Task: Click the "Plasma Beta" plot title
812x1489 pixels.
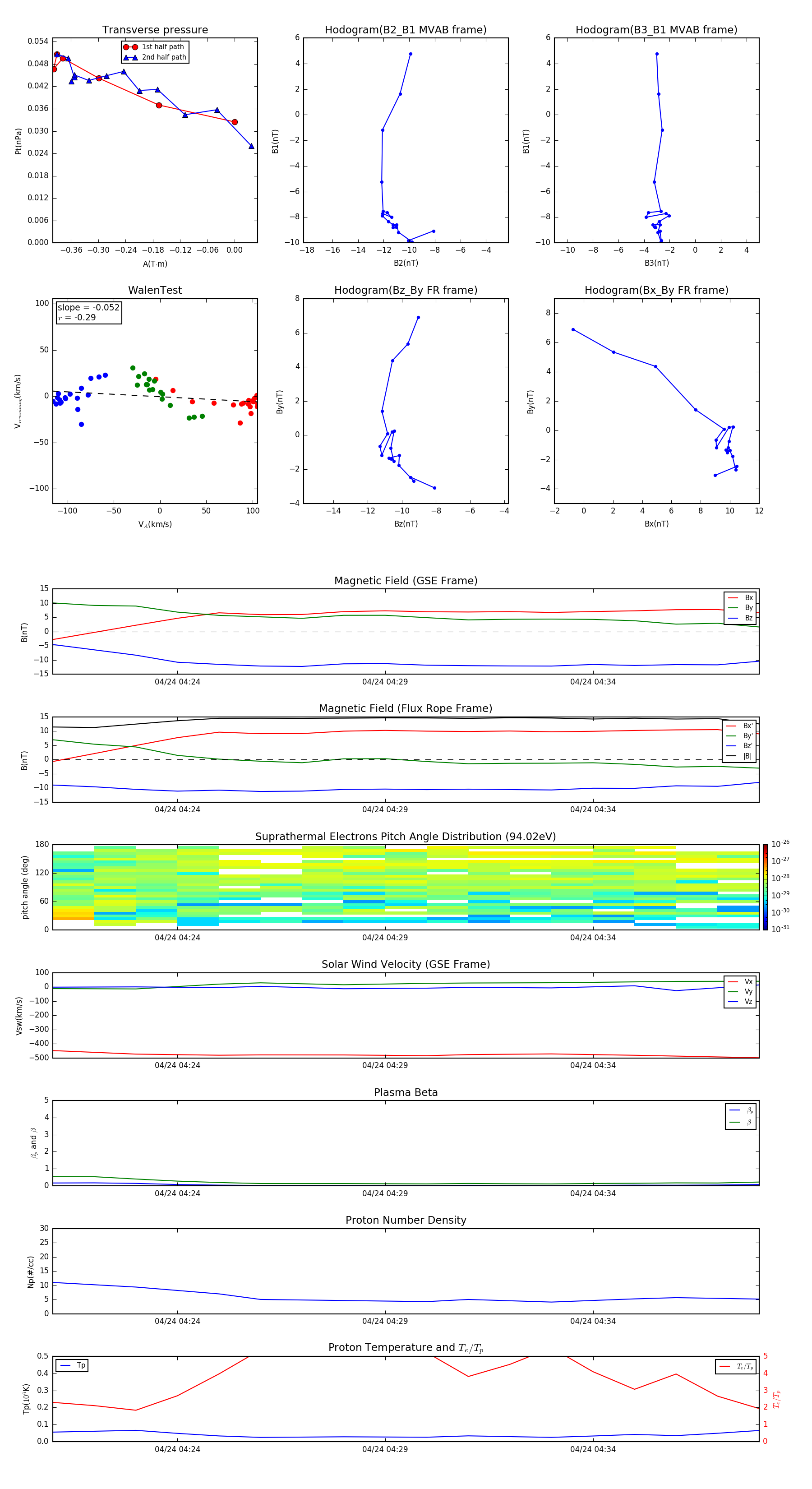Action: tap(406, 1092)
